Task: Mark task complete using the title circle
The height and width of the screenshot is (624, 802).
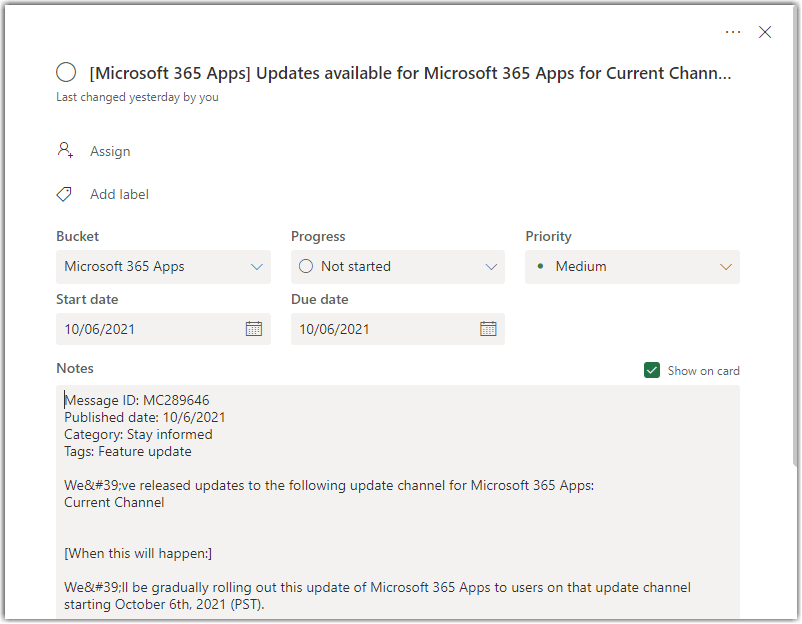Action: coord(66,72)
